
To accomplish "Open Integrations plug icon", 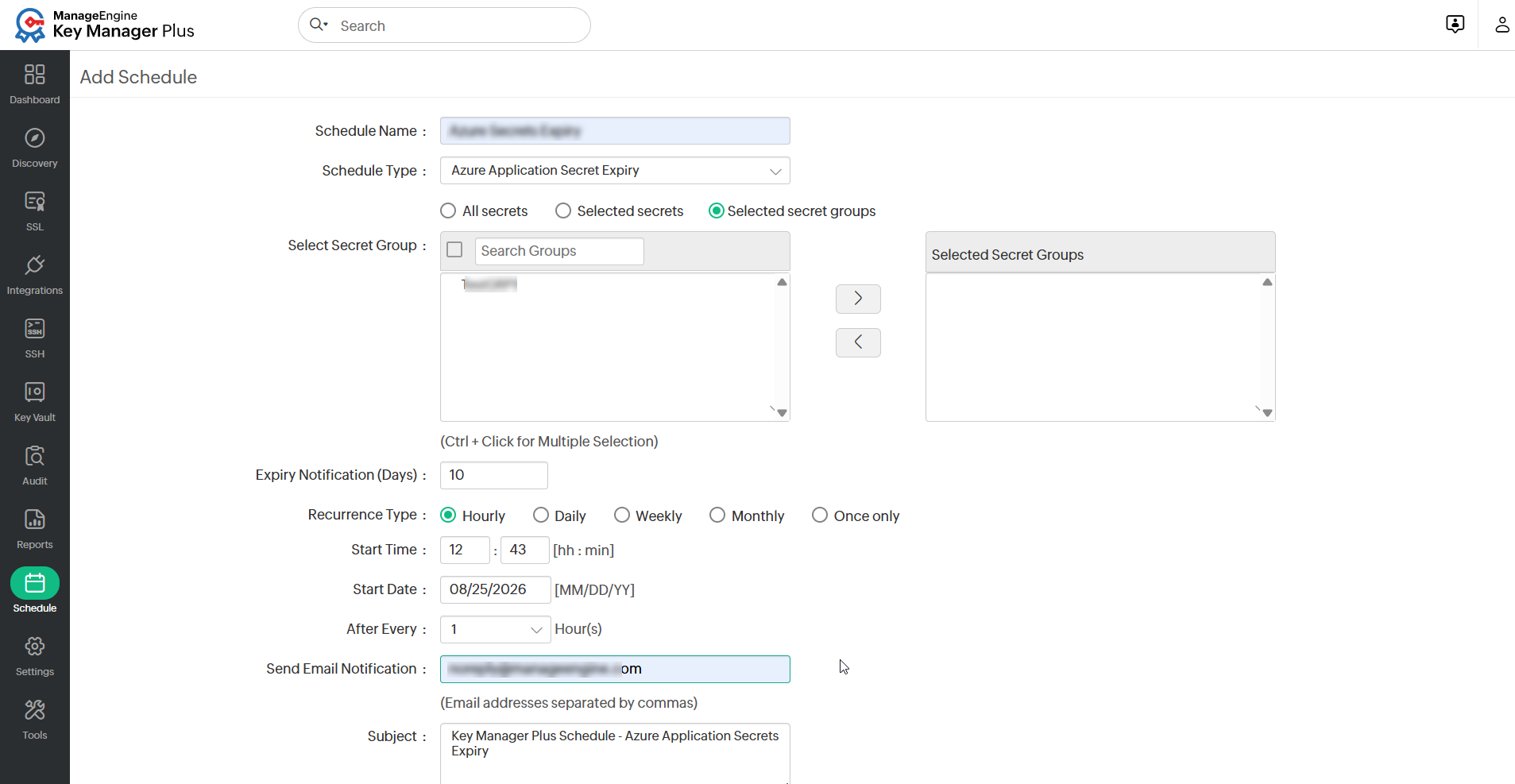I will 35,265.
